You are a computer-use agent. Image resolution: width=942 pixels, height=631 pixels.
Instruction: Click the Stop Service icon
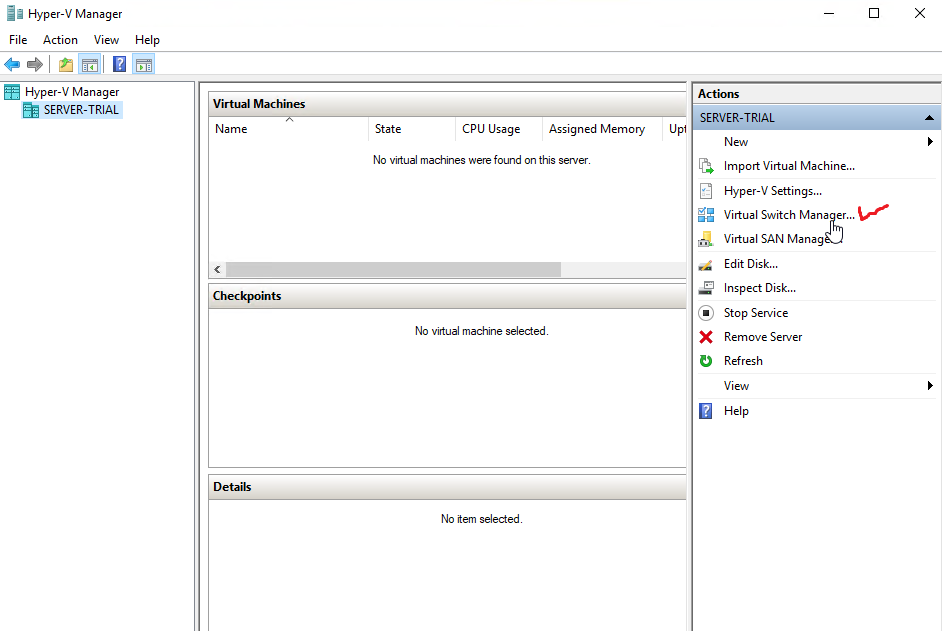[706, 312]
